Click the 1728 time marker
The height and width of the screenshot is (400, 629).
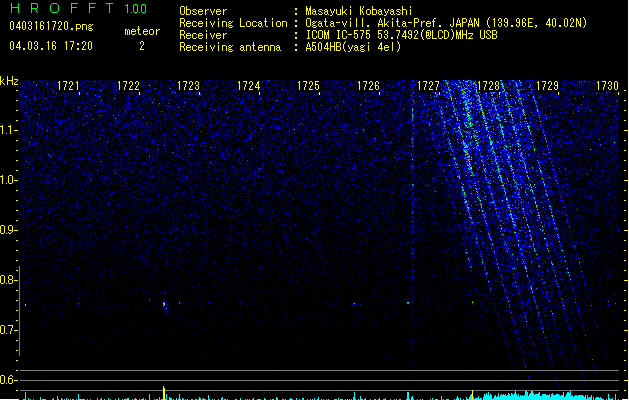(488, 86)
